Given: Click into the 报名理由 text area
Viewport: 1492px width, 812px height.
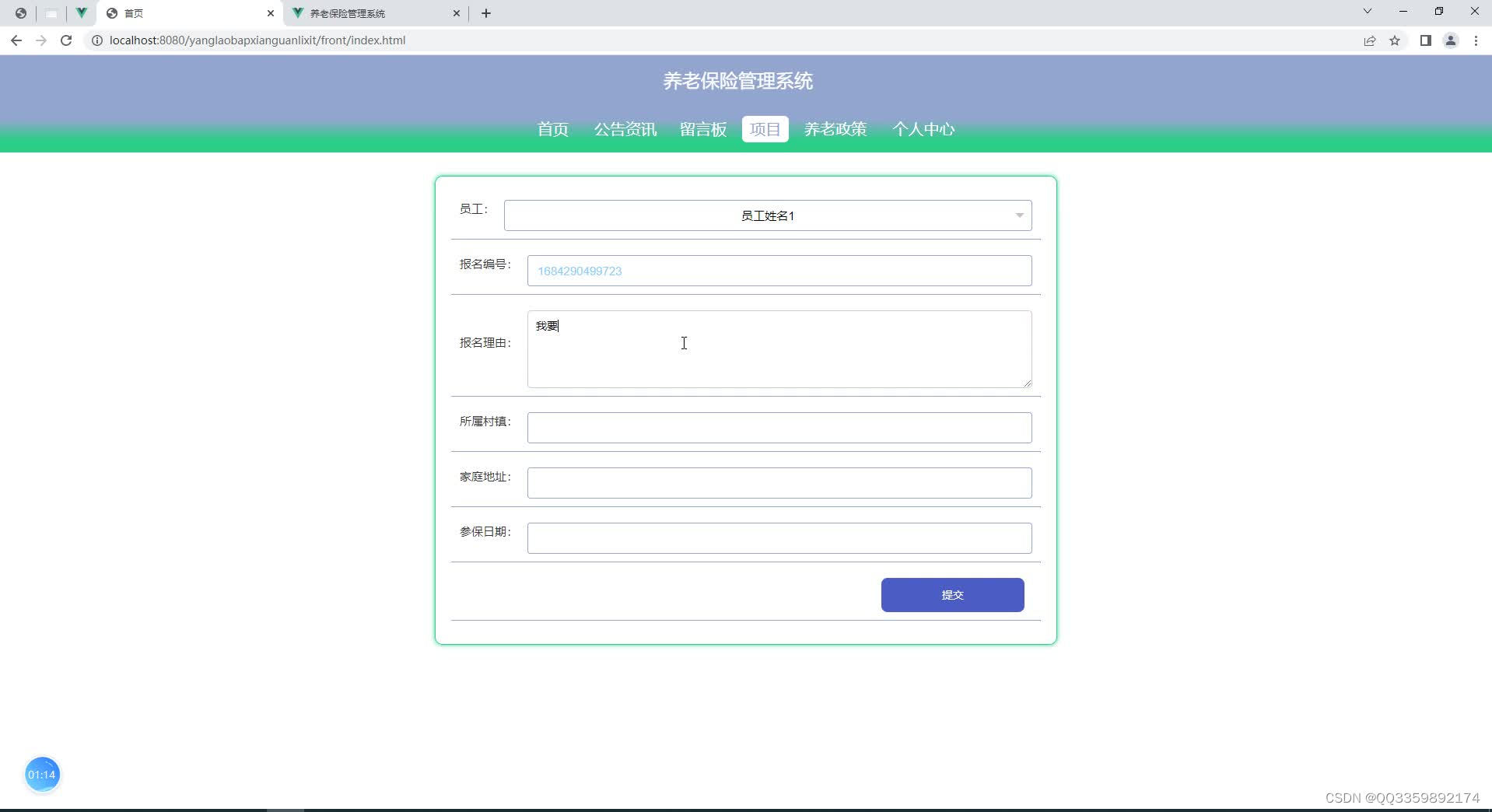Looking at the screenshot, I should [779, 349].
